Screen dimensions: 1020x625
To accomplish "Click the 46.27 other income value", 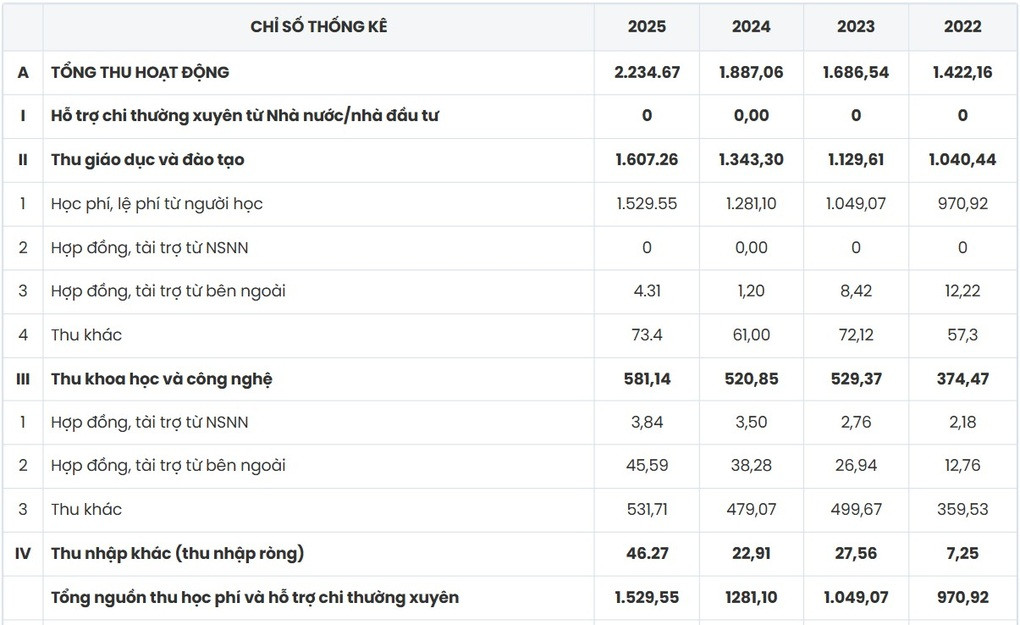I will pyautogui.click(x=647, y=553).
